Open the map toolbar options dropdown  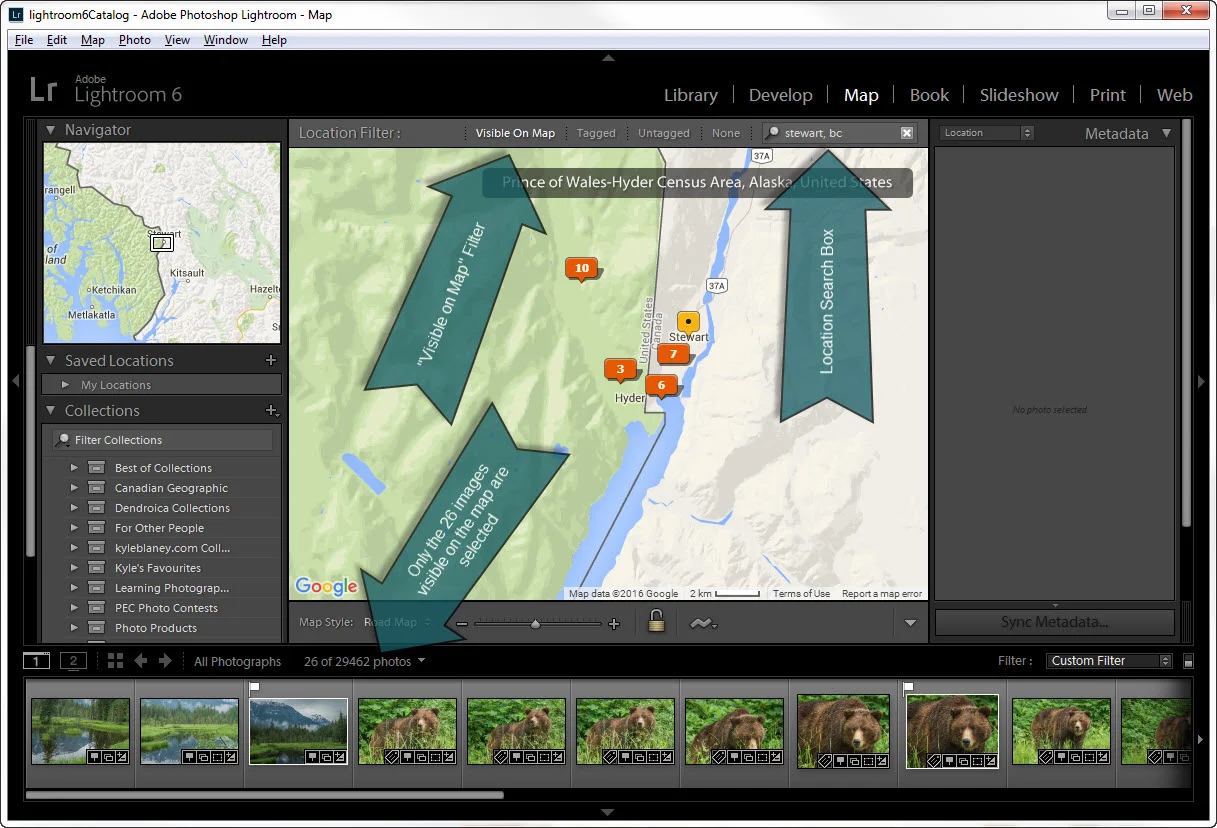910,623
